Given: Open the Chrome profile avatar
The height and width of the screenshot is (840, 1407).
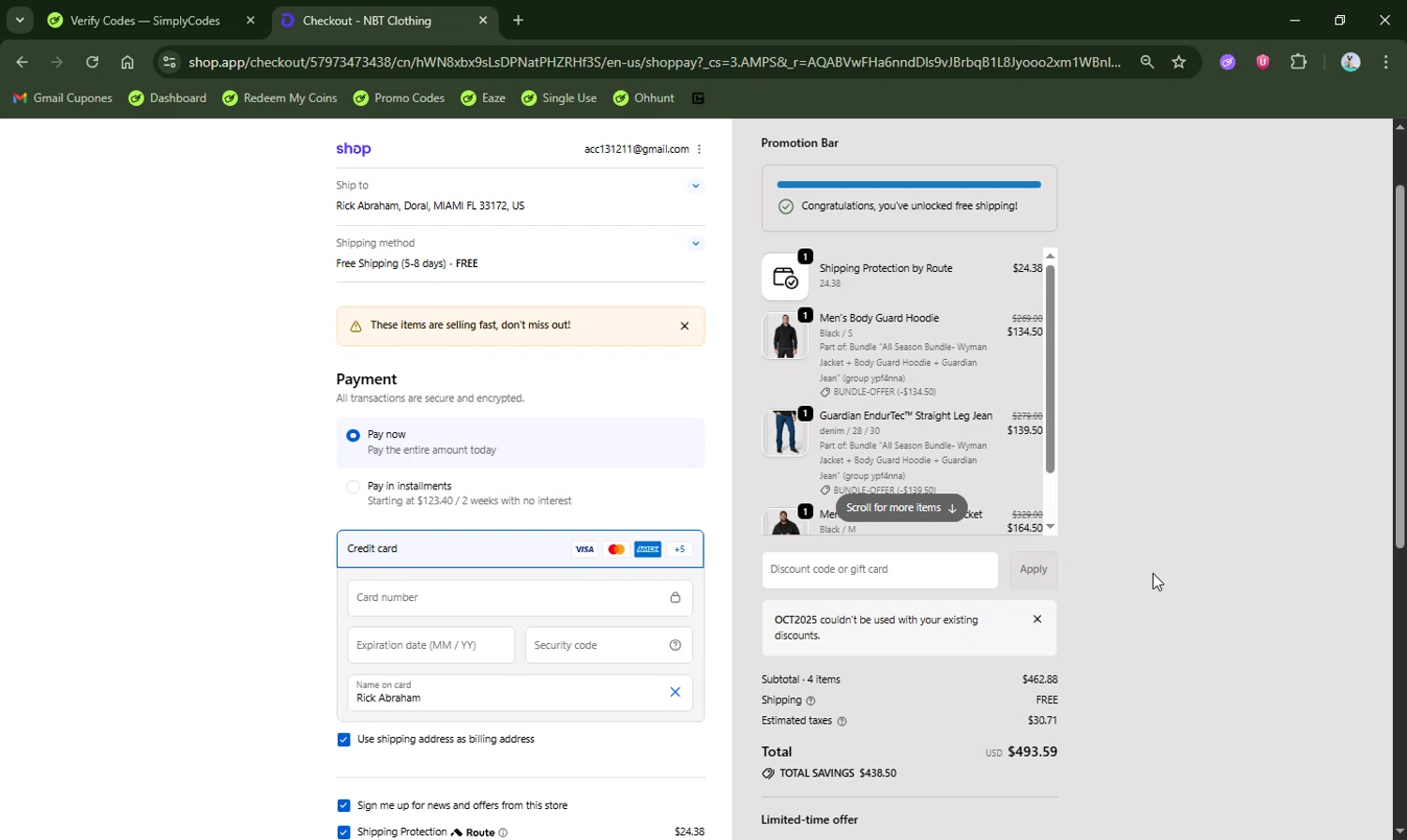Looking at the screenshot, I should 1351,62.
